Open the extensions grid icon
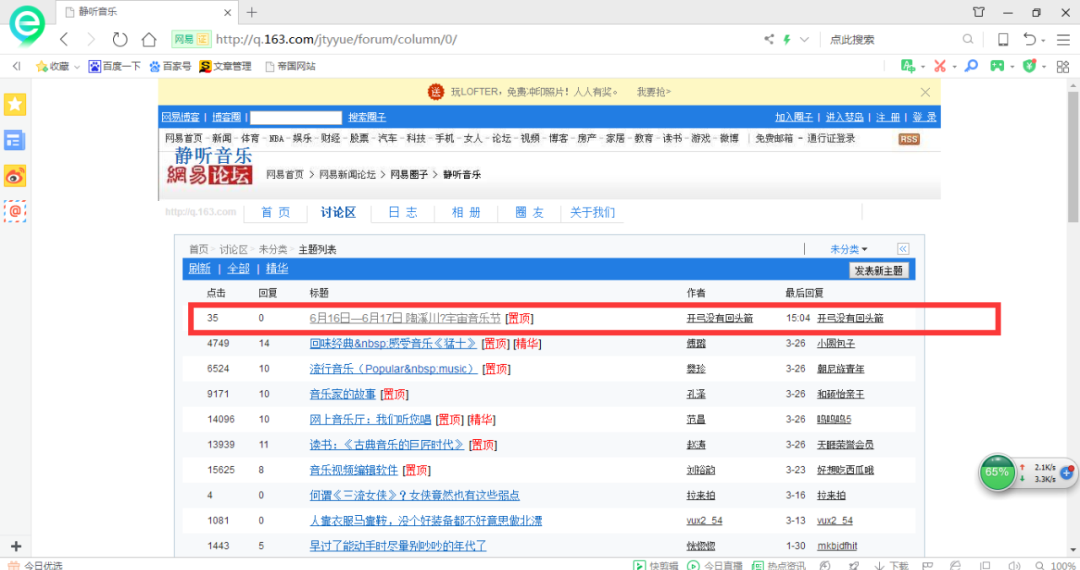The width and height of the screenshot is (1080, 570). (x=1063, y=66)
